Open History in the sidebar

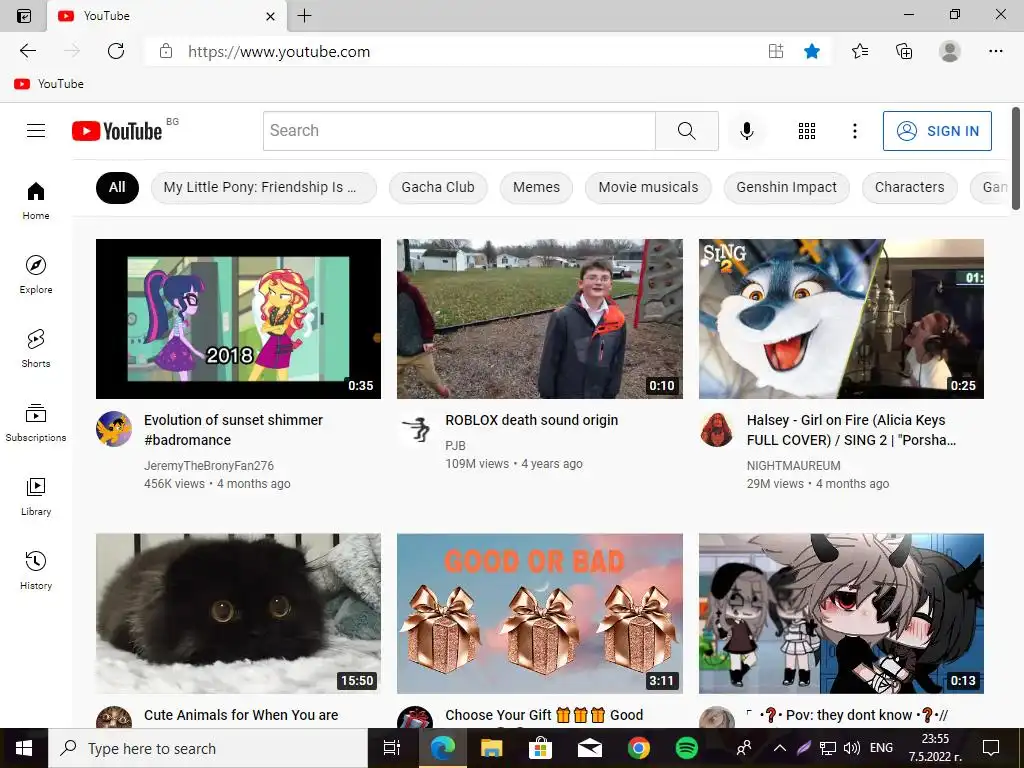tap(36, 571)
